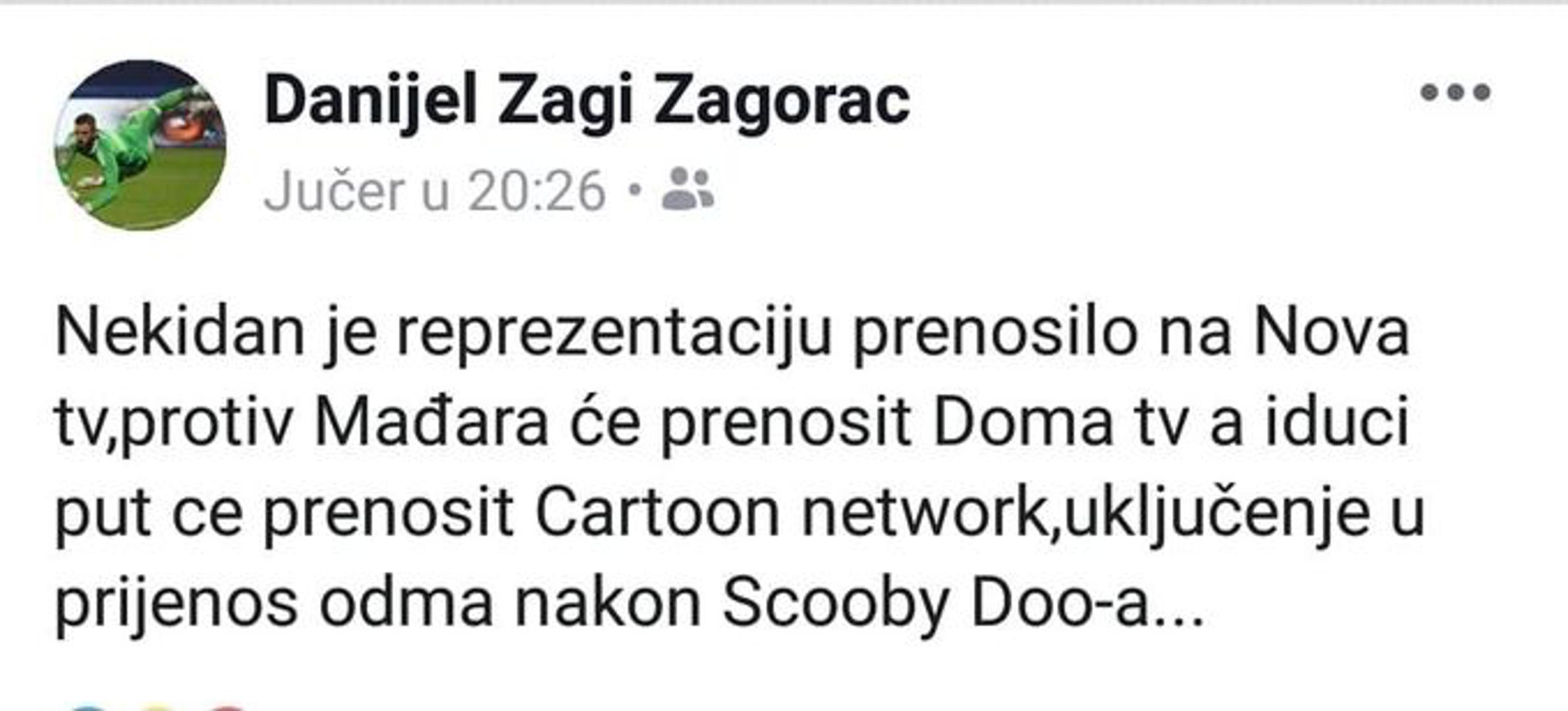Click the yellow reaction emoji at the bottom
This screenshot has width=1568, height=711.
(158, 708)
